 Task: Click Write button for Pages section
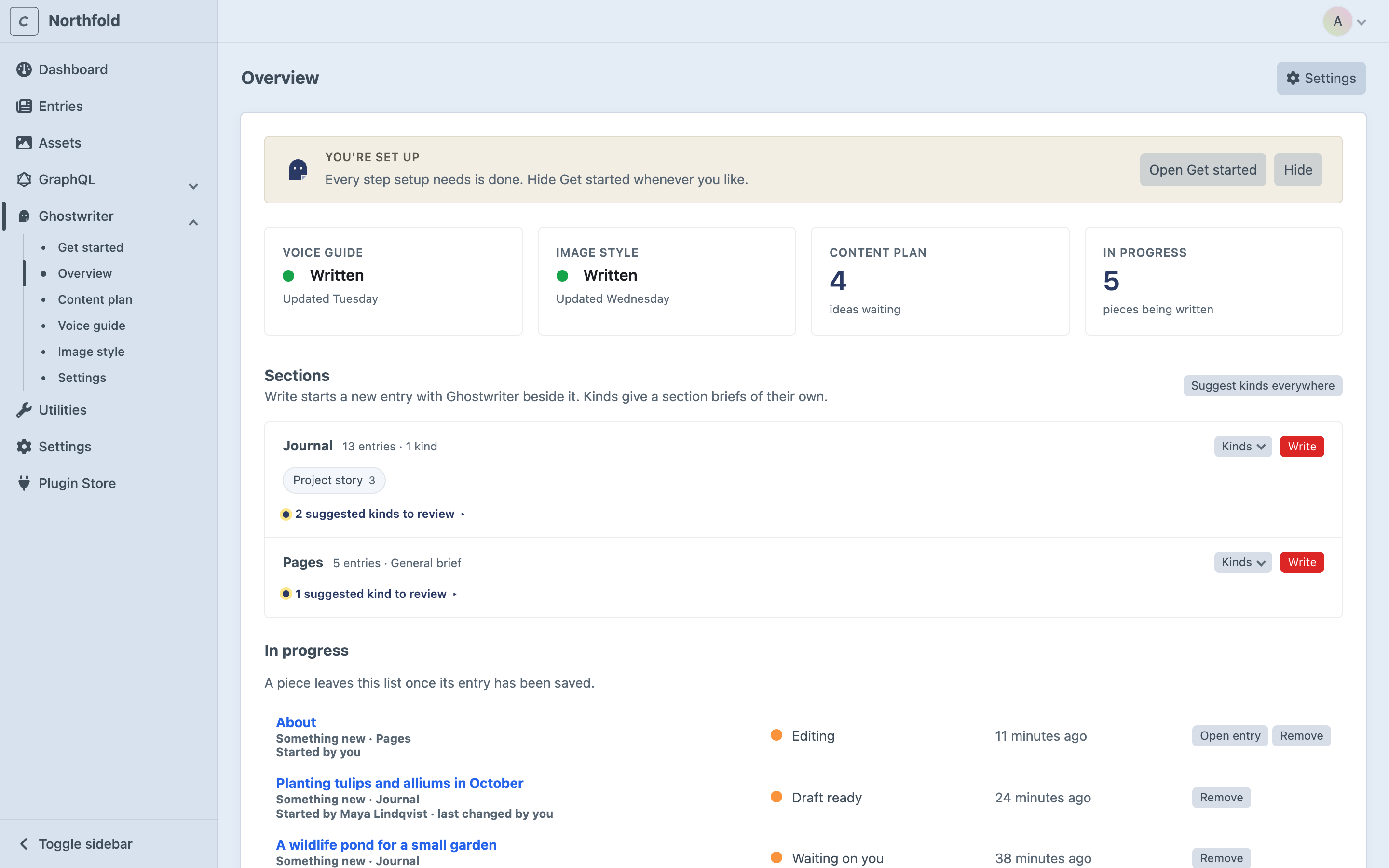point(1302,563)
